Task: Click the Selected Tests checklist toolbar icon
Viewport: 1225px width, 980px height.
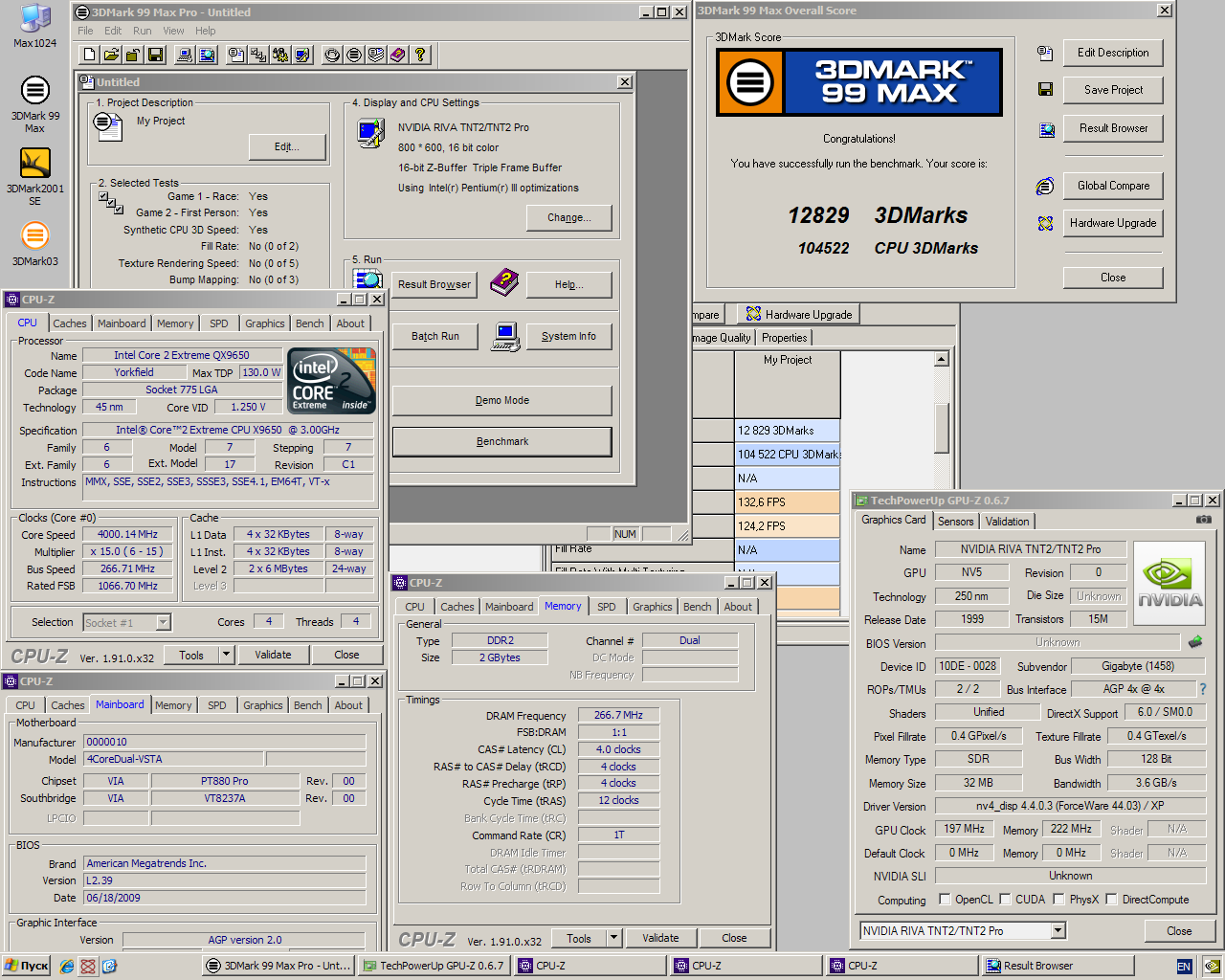Action: coord(258,55)
